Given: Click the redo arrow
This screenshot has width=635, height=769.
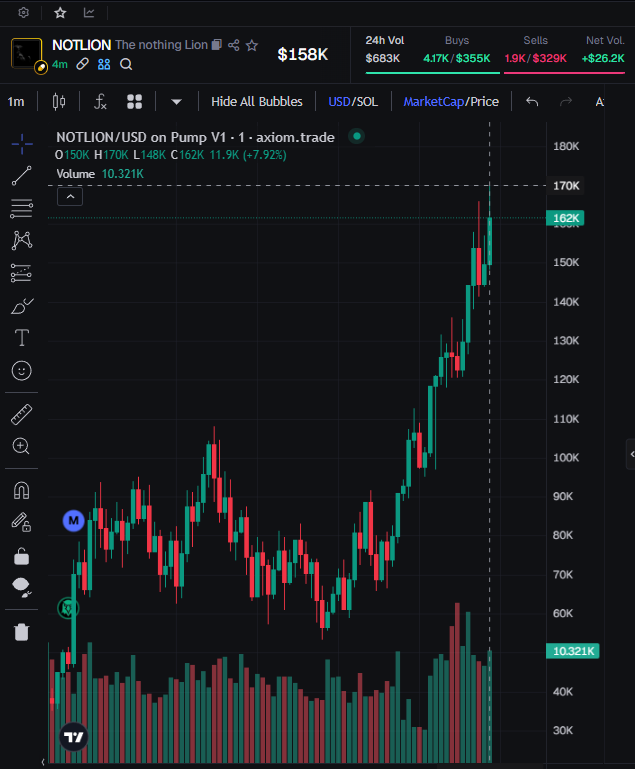Looking at the screenshot, I should [x=566, y=102].
